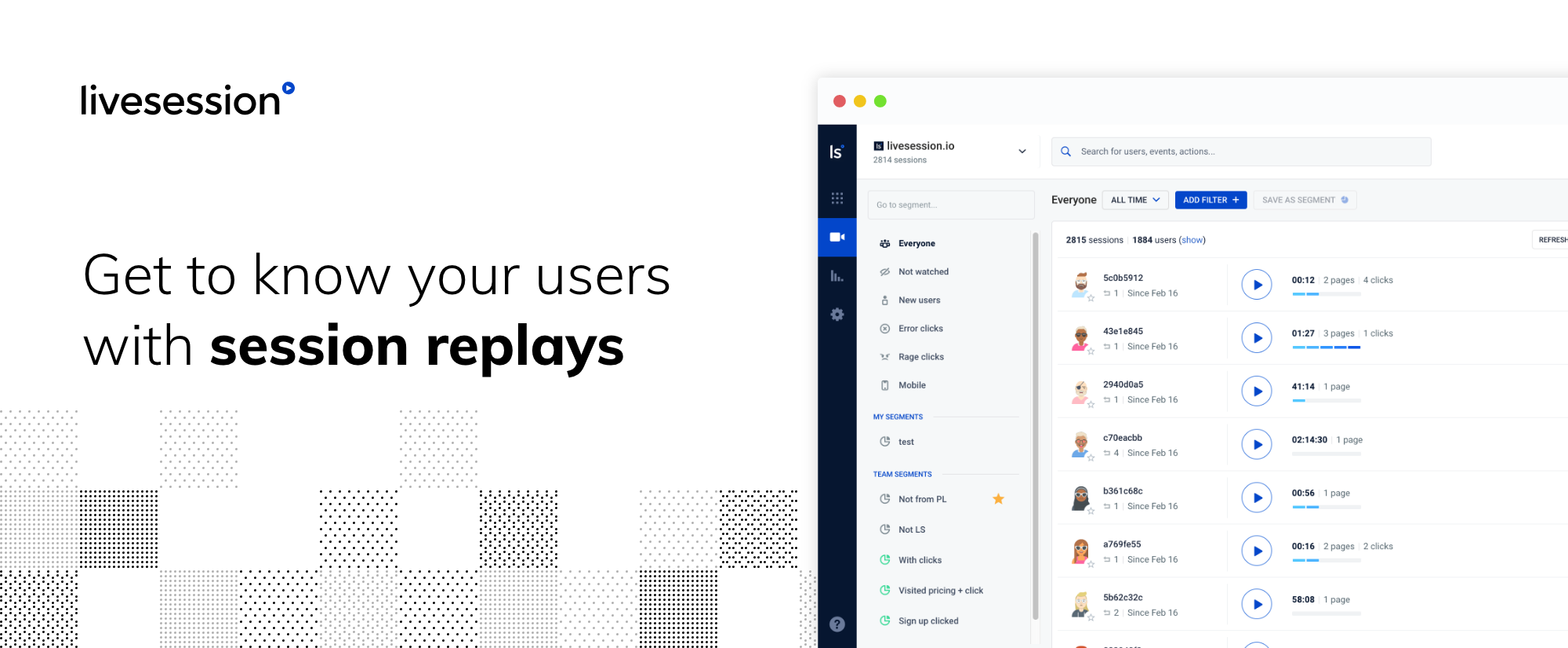This screenshot has height=648, width=1568.
Task: Expand the livesession.io website dropdown chevron
Action: pyautogui.click(x=1022, y=151)
